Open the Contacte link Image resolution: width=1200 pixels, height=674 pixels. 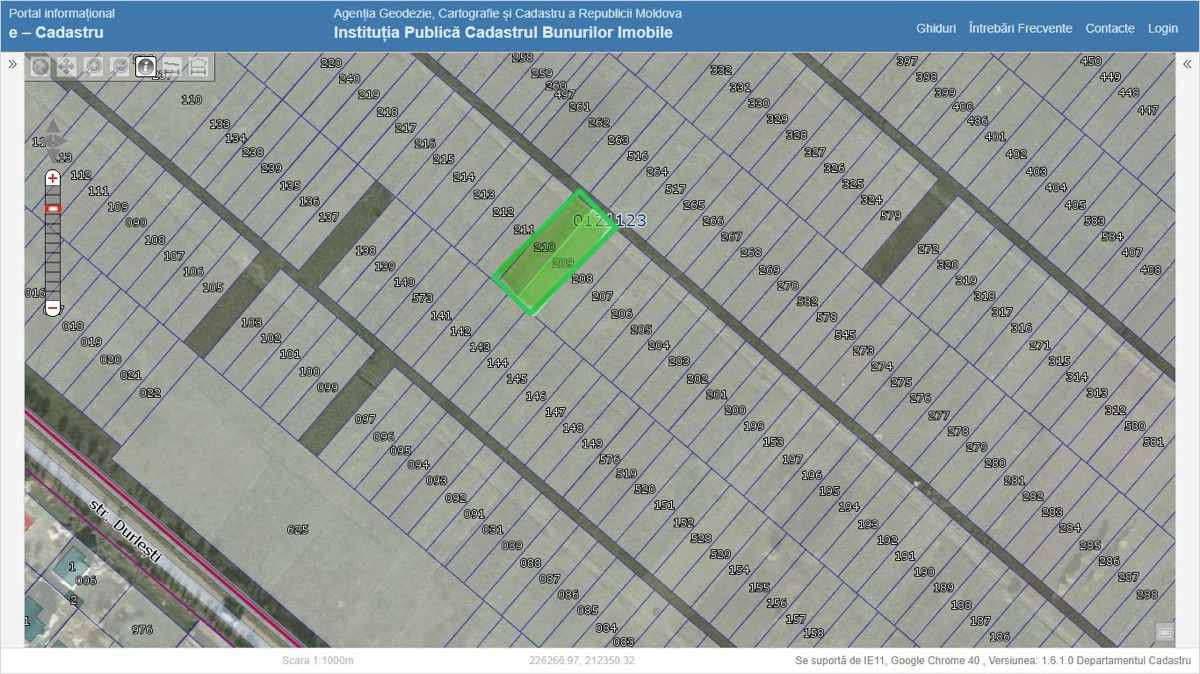point(1110,28)
